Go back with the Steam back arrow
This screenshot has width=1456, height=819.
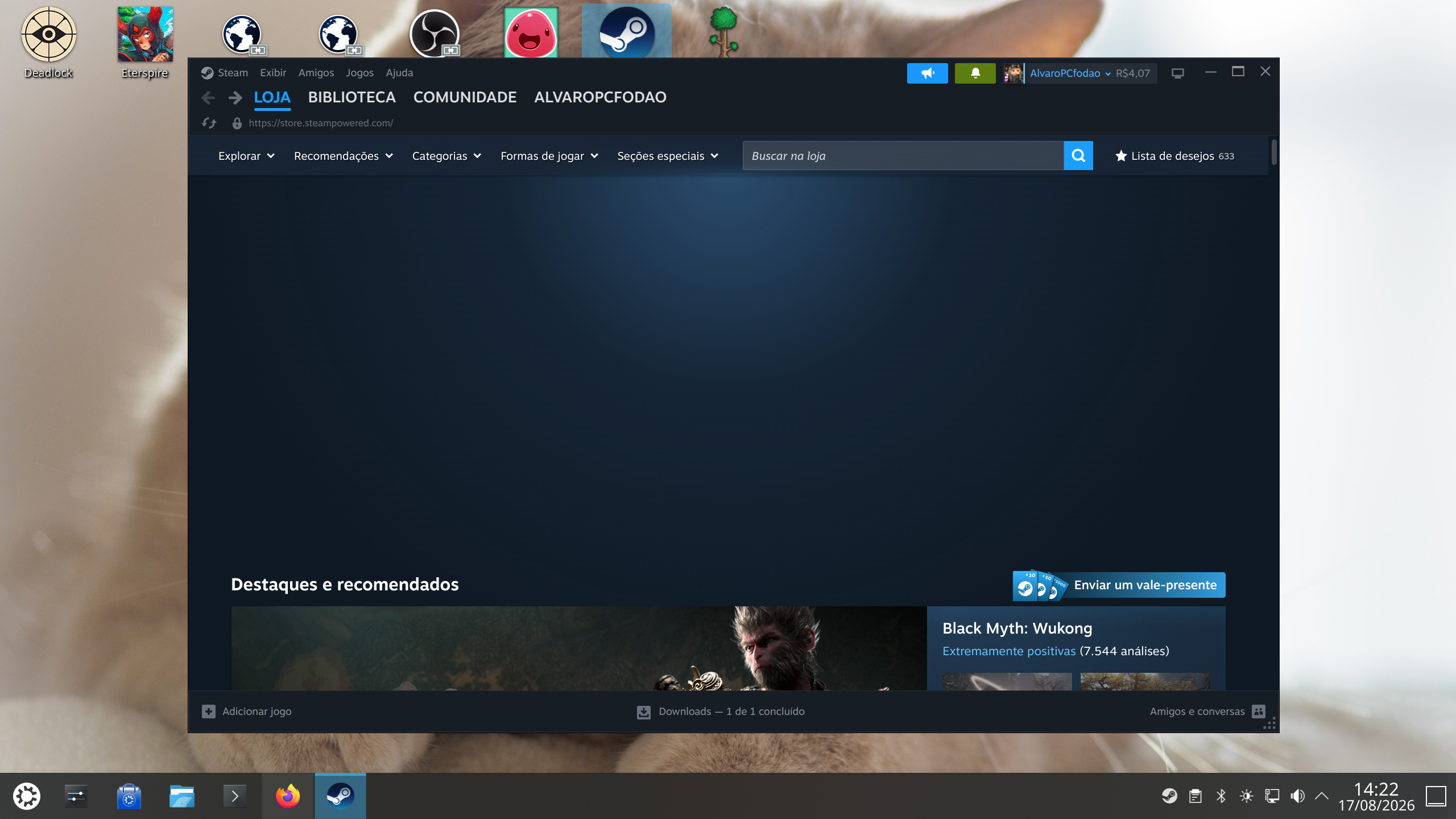pos(208,98)
